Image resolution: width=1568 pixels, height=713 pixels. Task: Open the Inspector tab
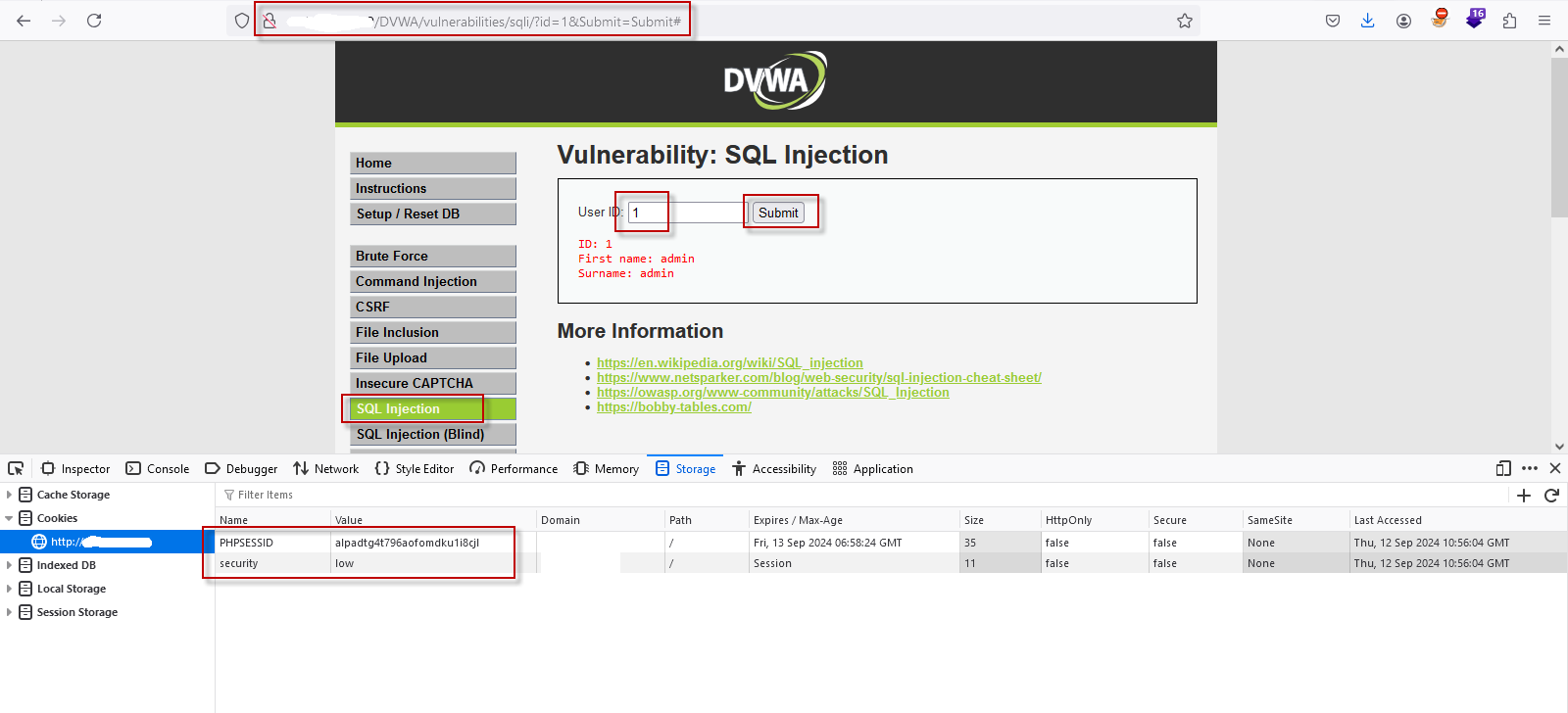75,469
